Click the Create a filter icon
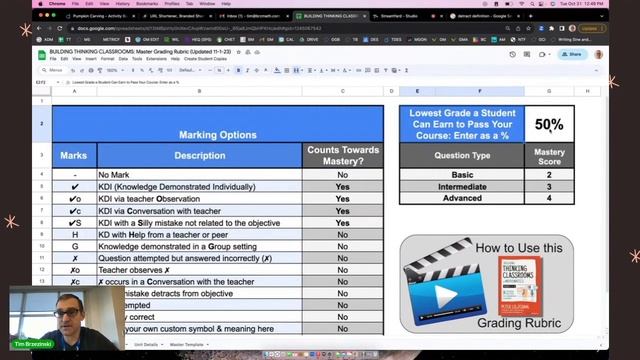Viewport: 640px width, 360px height. (385, 70)
